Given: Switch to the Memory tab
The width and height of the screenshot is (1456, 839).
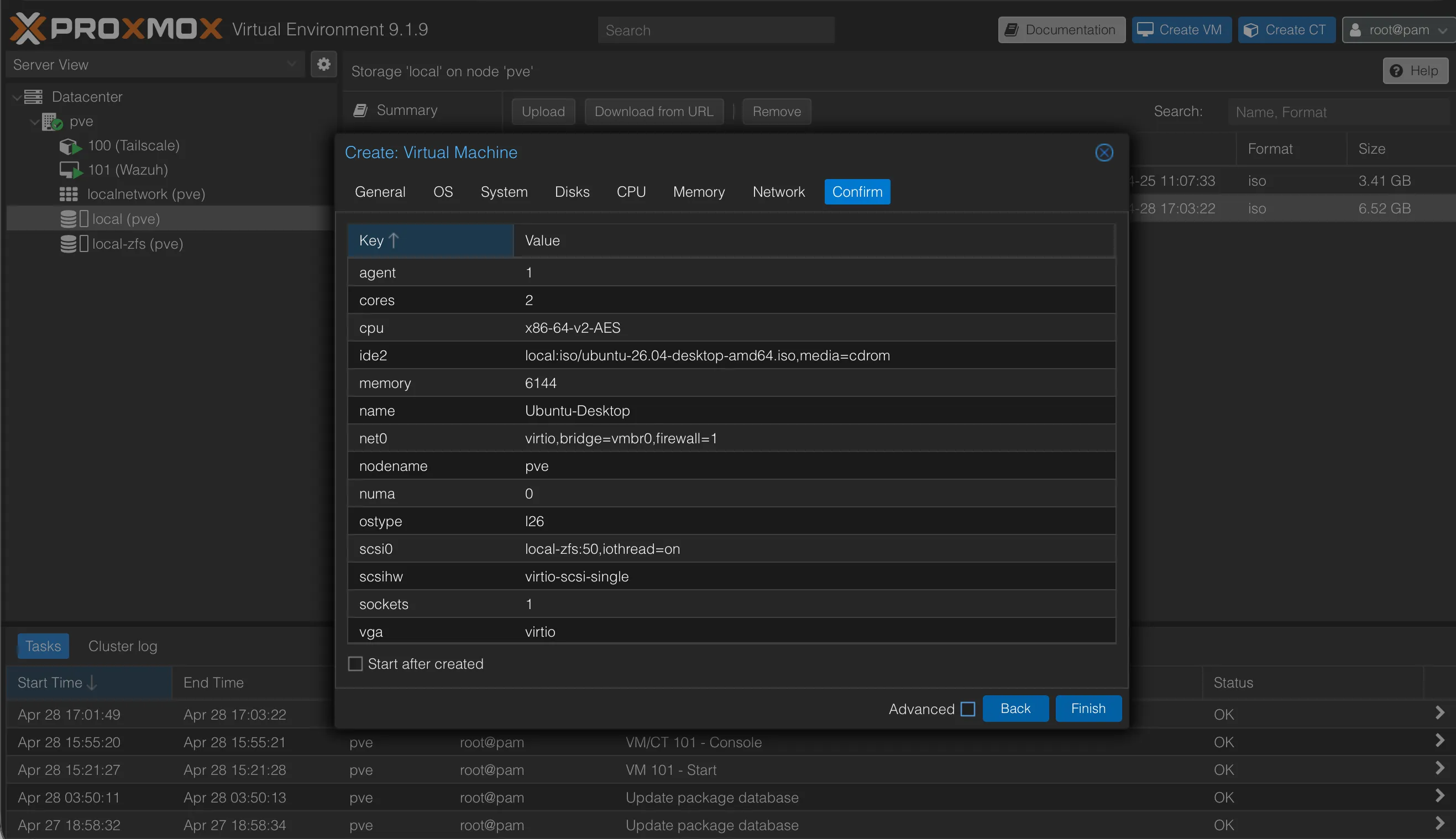Looking at the screenshot, I should 699,192.
